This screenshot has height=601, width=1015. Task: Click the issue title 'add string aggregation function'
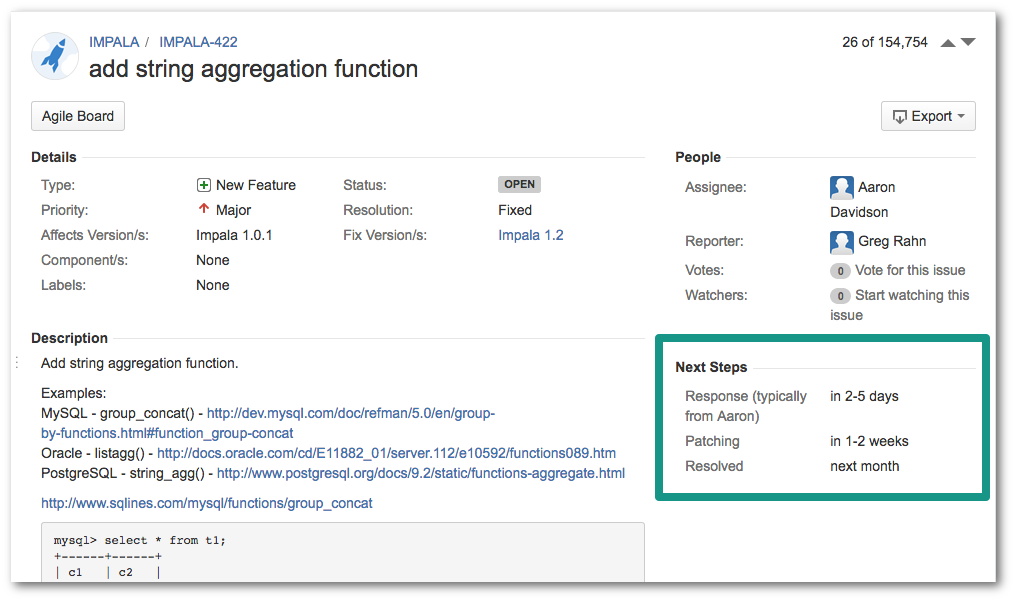click(253, 69)
